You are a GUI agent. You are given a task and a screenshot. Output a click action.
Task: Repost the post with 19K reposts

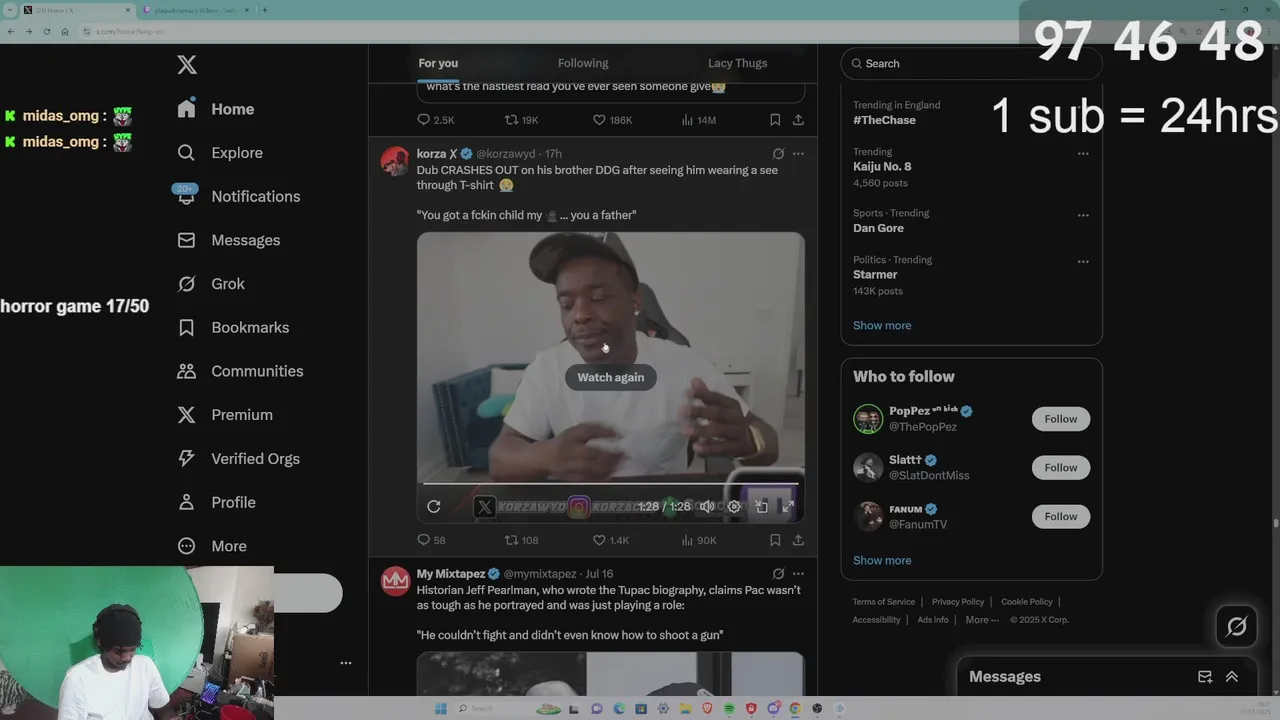point(521,120)
